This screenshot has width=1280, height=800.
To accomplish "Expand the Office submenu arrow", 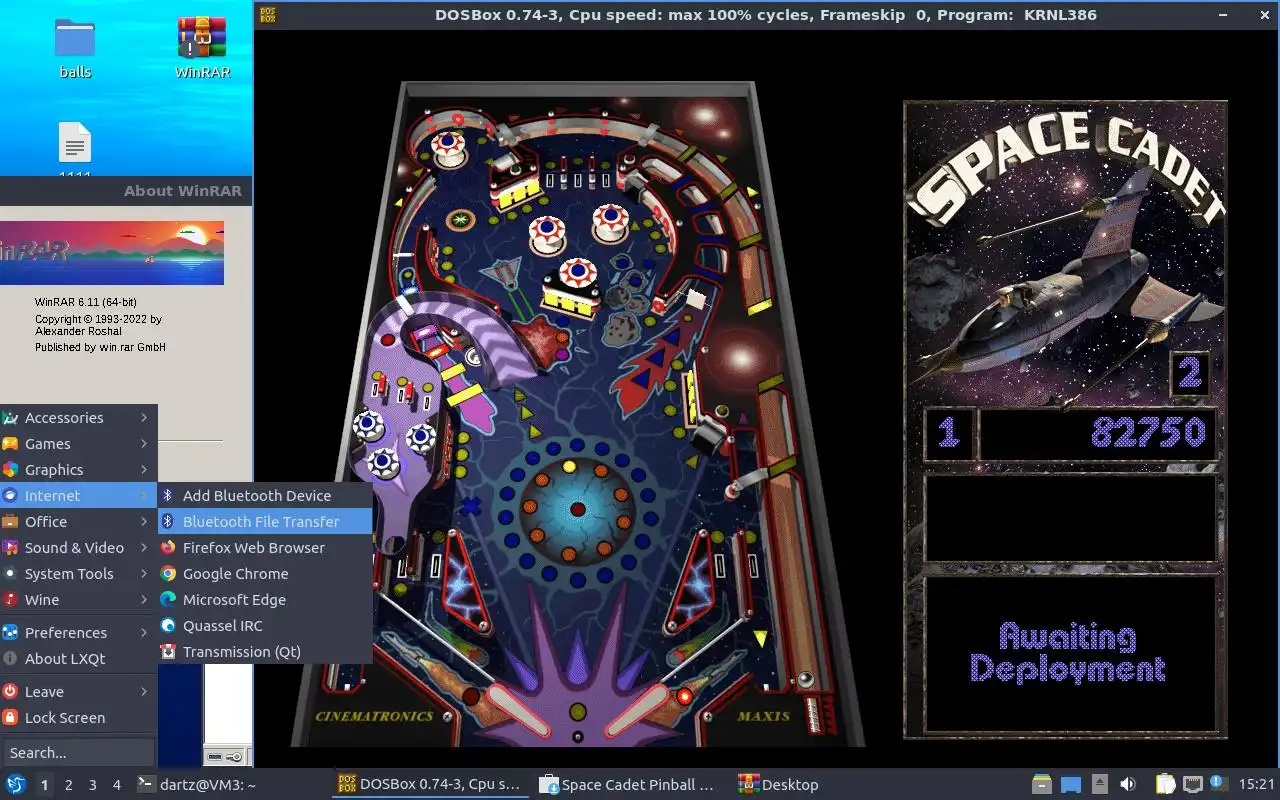I will (x=145, y=522).
